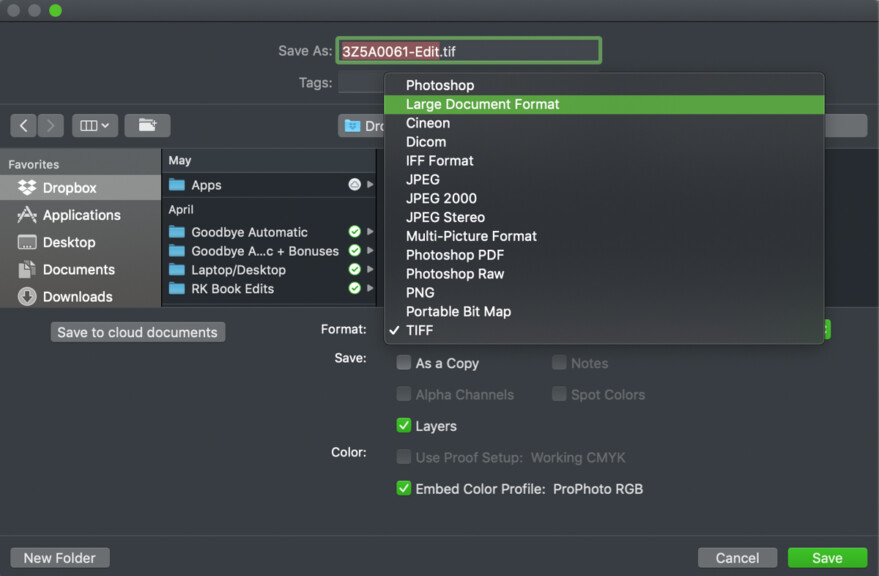Click the back navigation arrow
Image resolution: width=879 pixels, height=576 pixels.
[x=23, y=125]
